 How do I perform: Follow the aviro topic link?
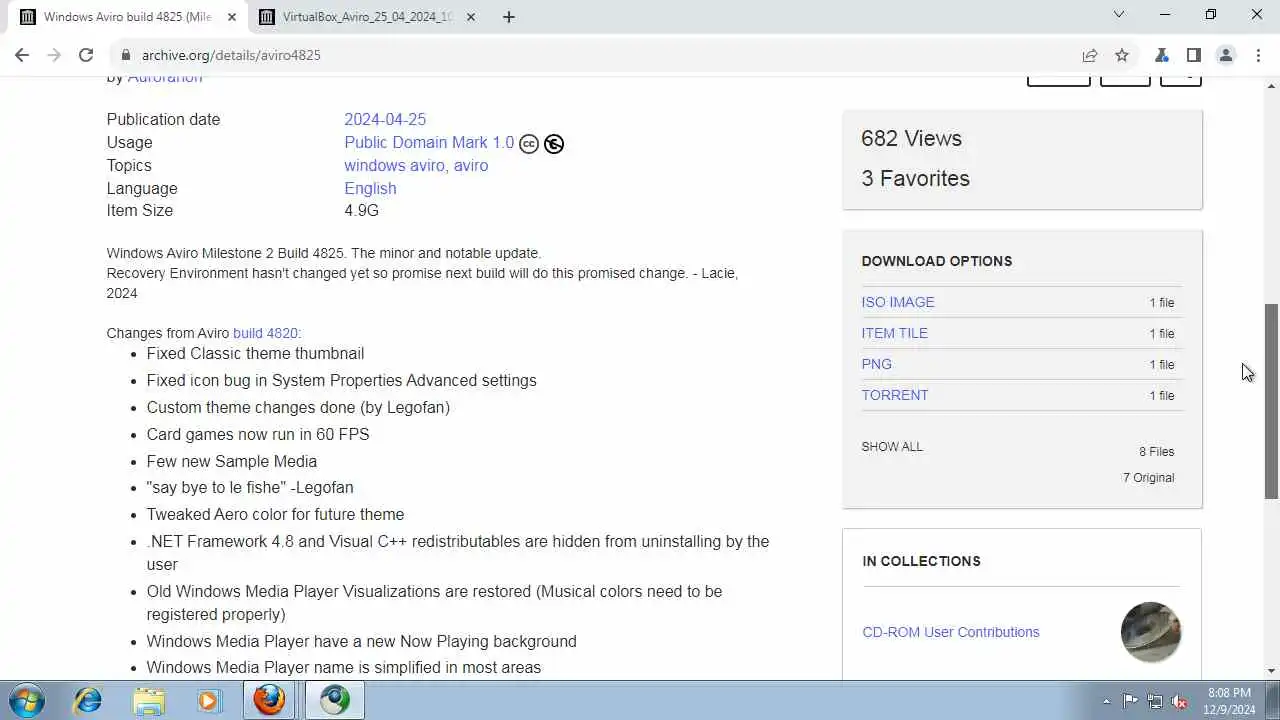coord(471,165)
